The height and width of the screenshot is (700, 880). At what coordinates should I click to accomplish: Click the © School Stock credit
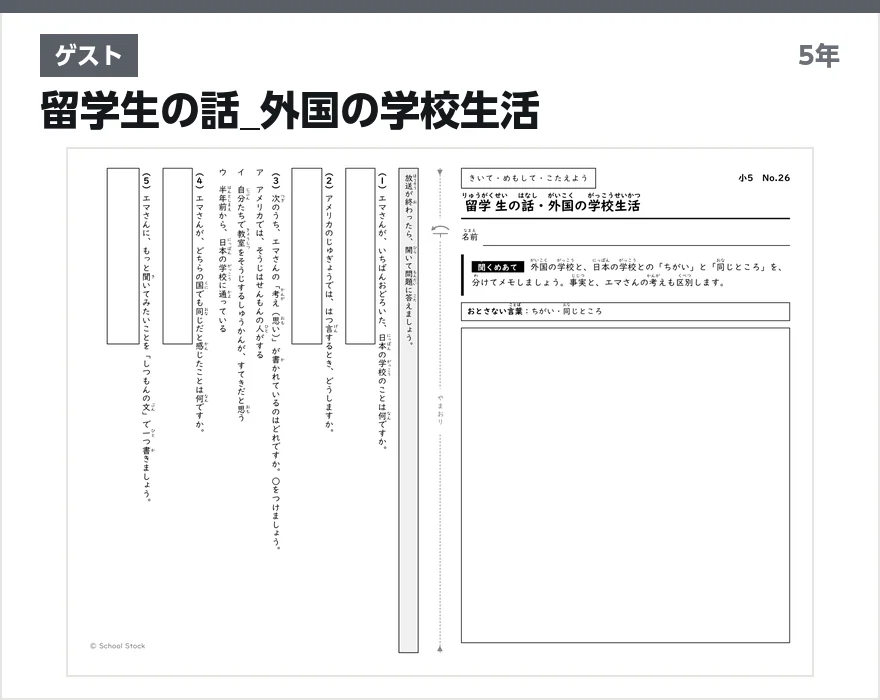point(117,646)
